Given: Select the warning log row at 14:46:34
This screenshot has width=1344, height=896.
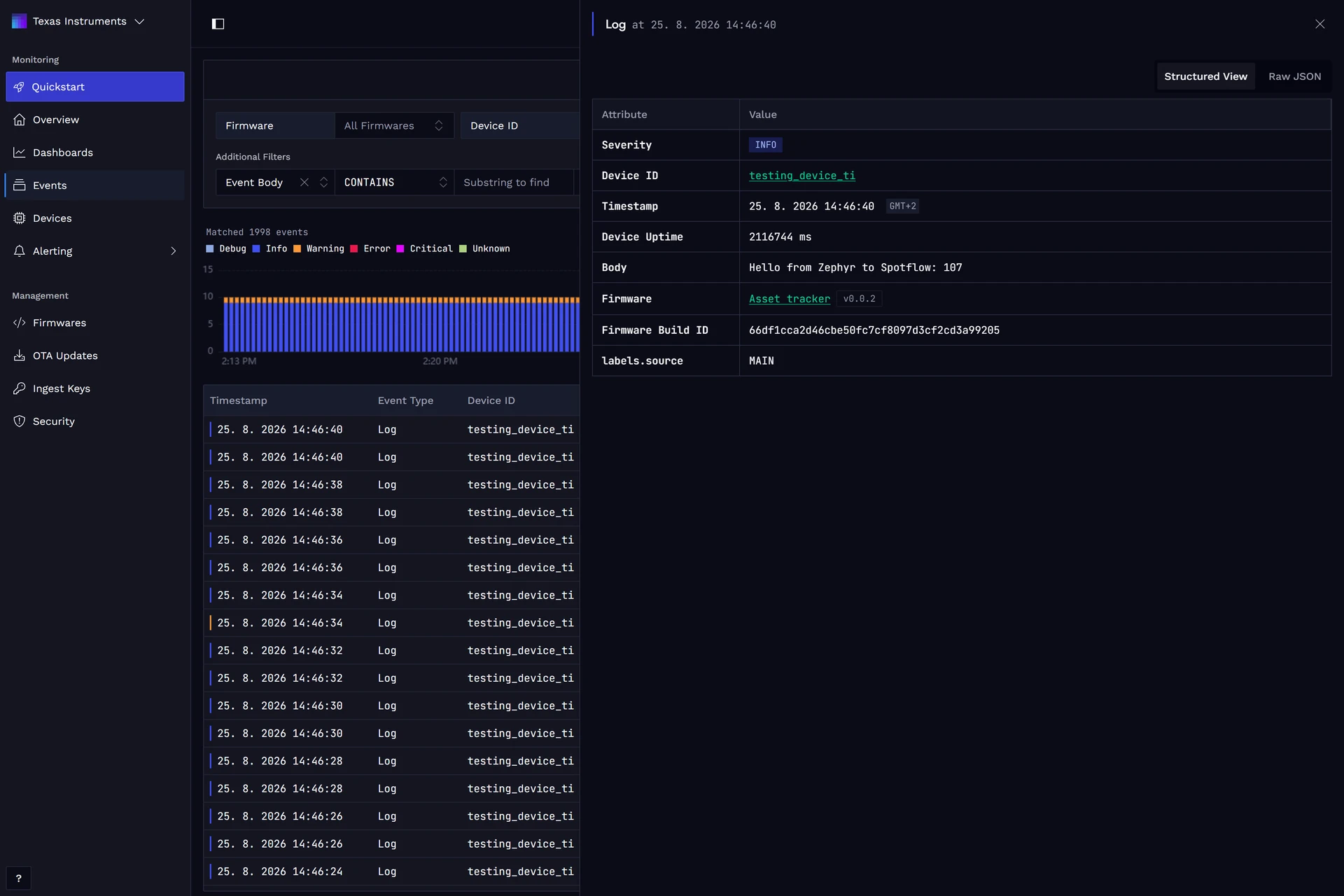Looking at the screenshot, I should click(391, 623).
